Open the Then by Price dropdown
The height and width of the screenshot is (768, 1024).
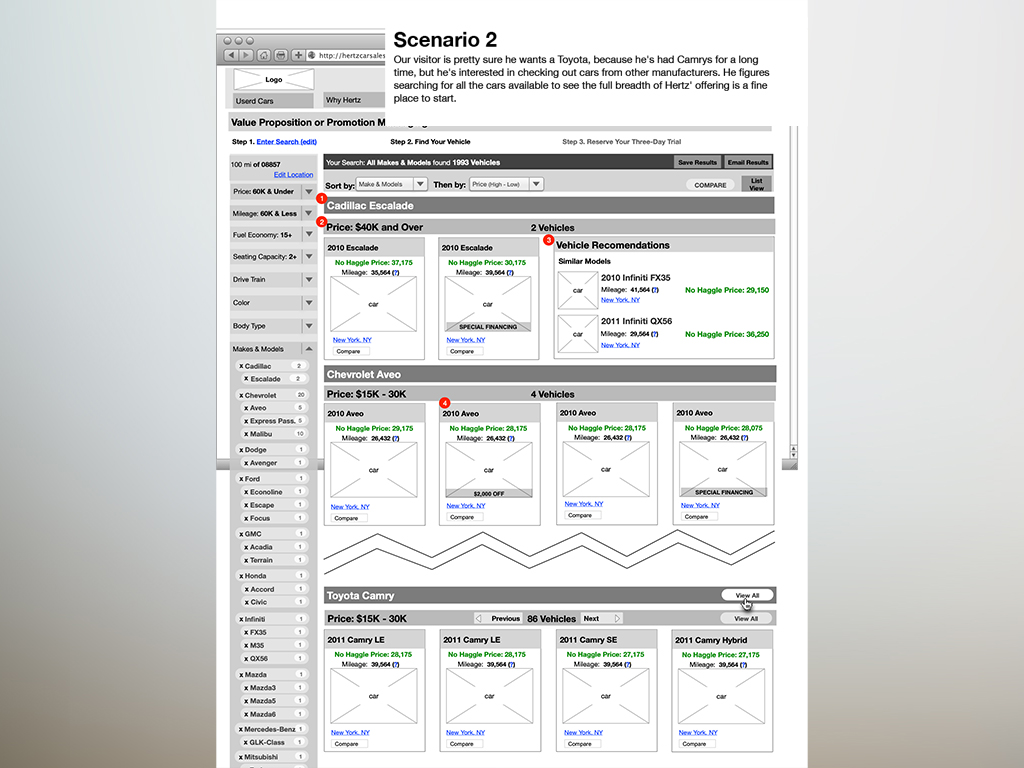[x=506, y=184]
